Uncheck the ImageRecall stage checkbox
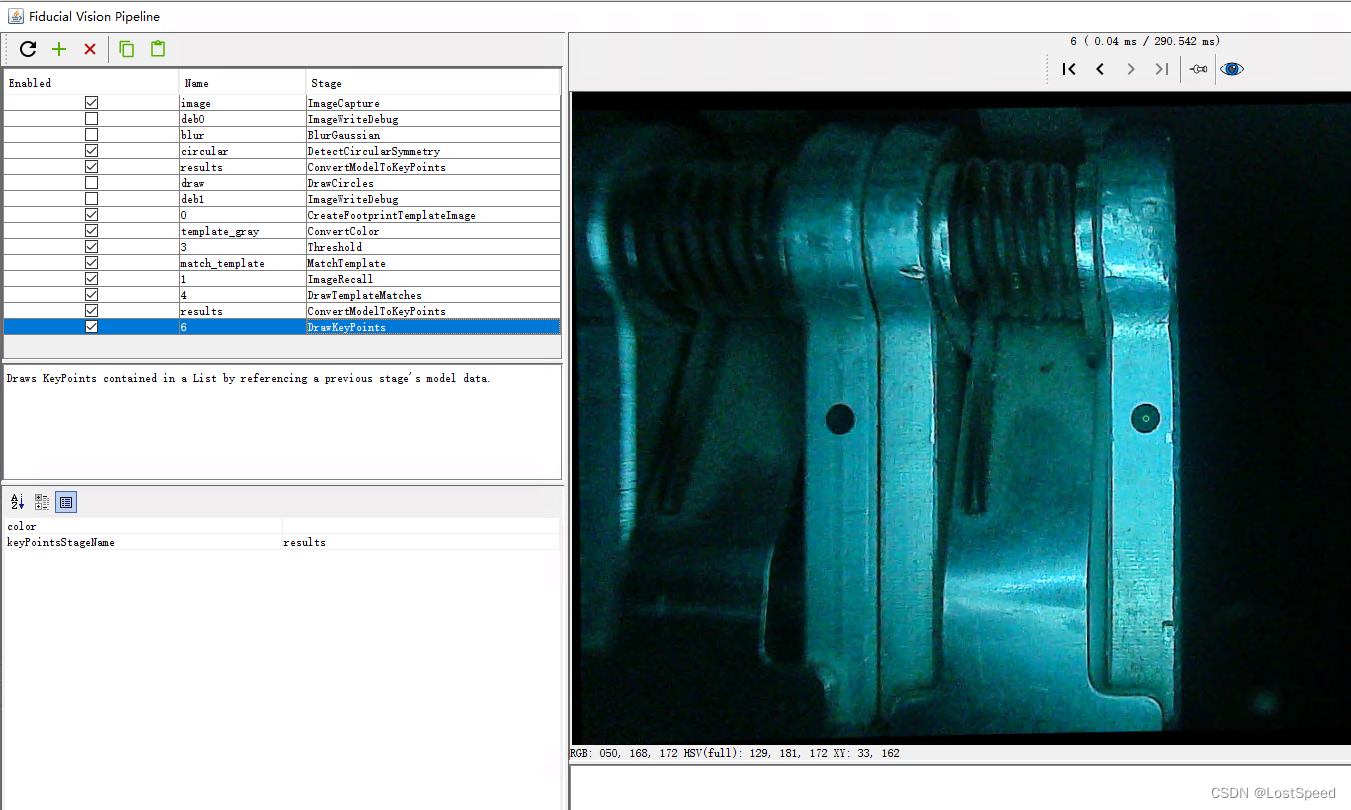1351x810 pixels. coord(92,279)
